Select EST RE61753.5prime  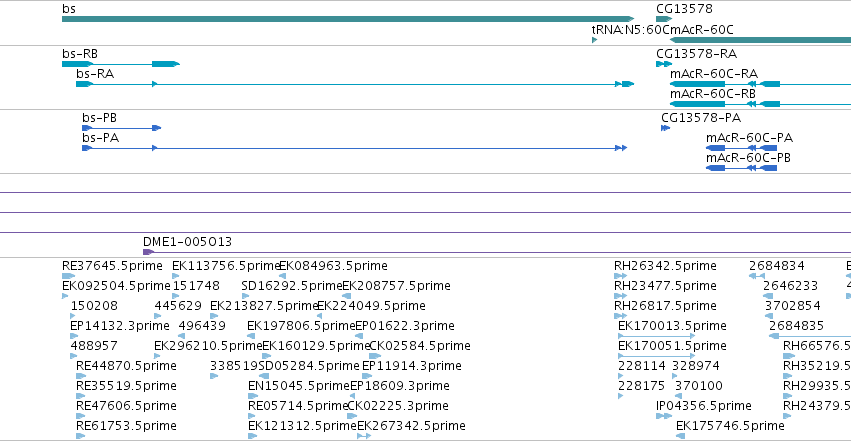click(126, 426)
